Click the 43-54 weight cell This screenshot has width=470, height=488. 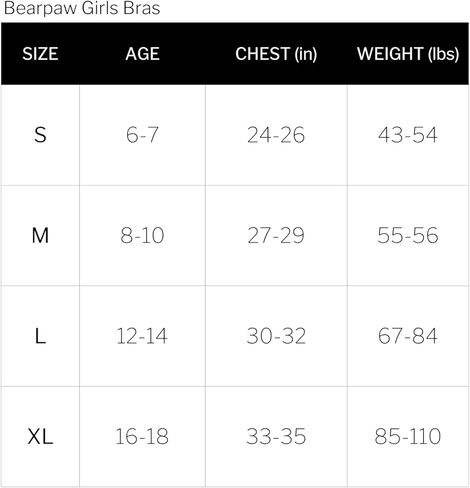click(408, 135)
